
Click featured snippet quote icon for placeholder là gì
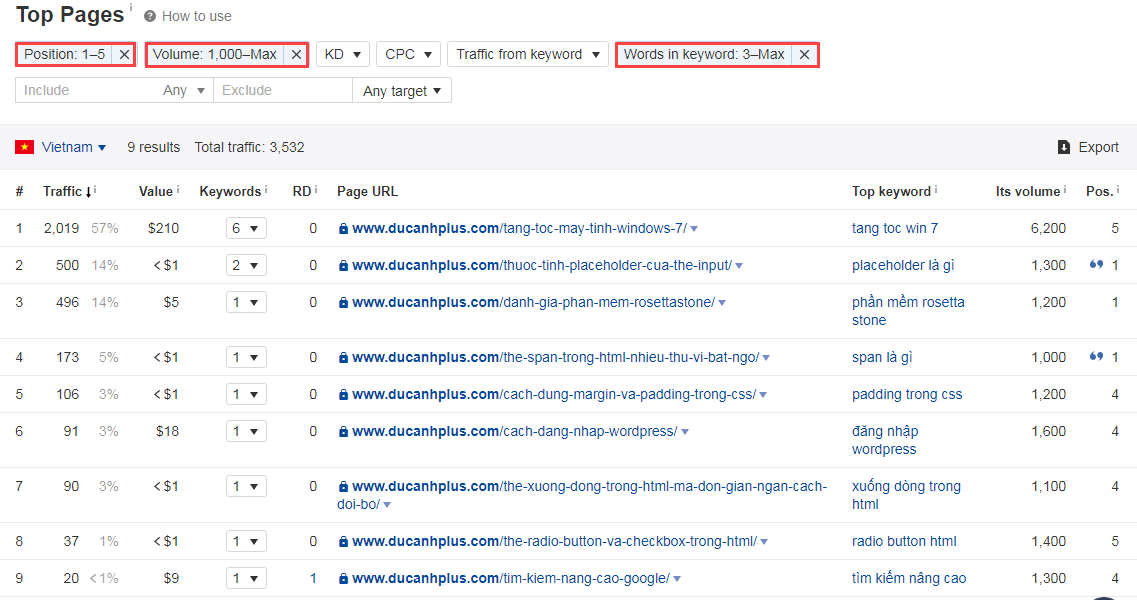click(x=1096, y=265)
